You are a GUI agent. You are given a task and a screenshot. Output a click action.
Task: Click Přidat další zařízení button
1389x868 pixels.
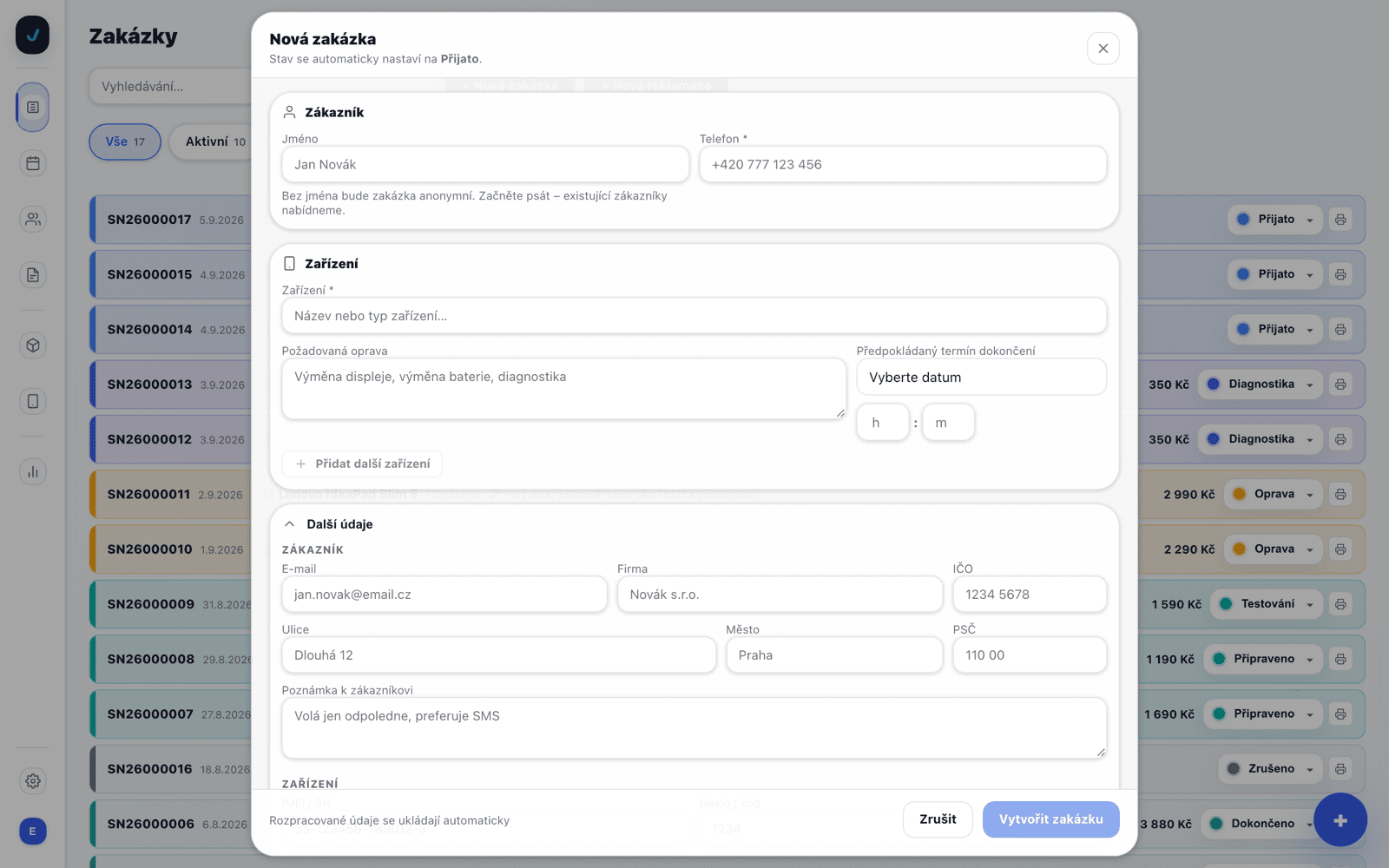pyautogui.click(x=362, y=464)
